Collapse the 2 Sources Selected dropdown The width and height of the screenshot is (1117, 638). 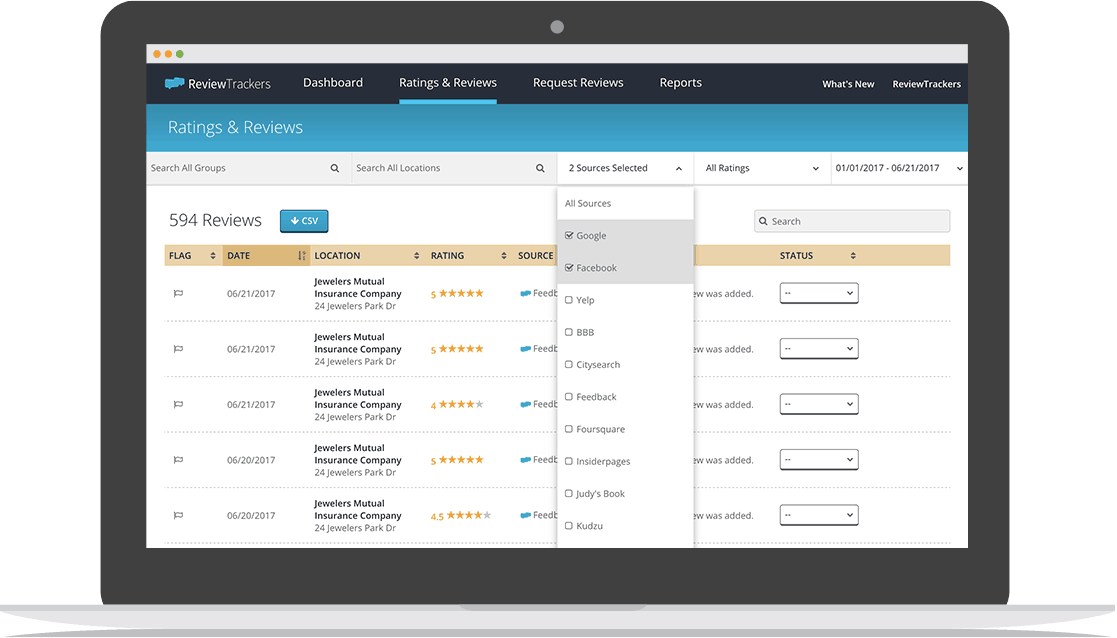(x=625, y=169)
